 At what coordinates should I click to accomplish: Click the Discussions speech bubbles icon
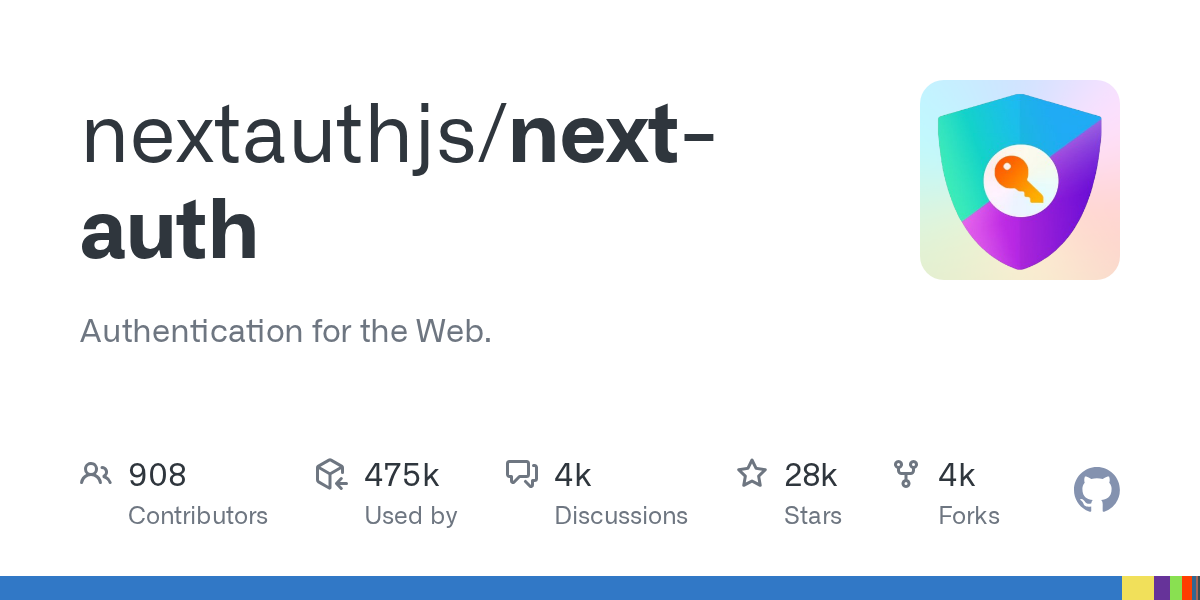point(522,474)
